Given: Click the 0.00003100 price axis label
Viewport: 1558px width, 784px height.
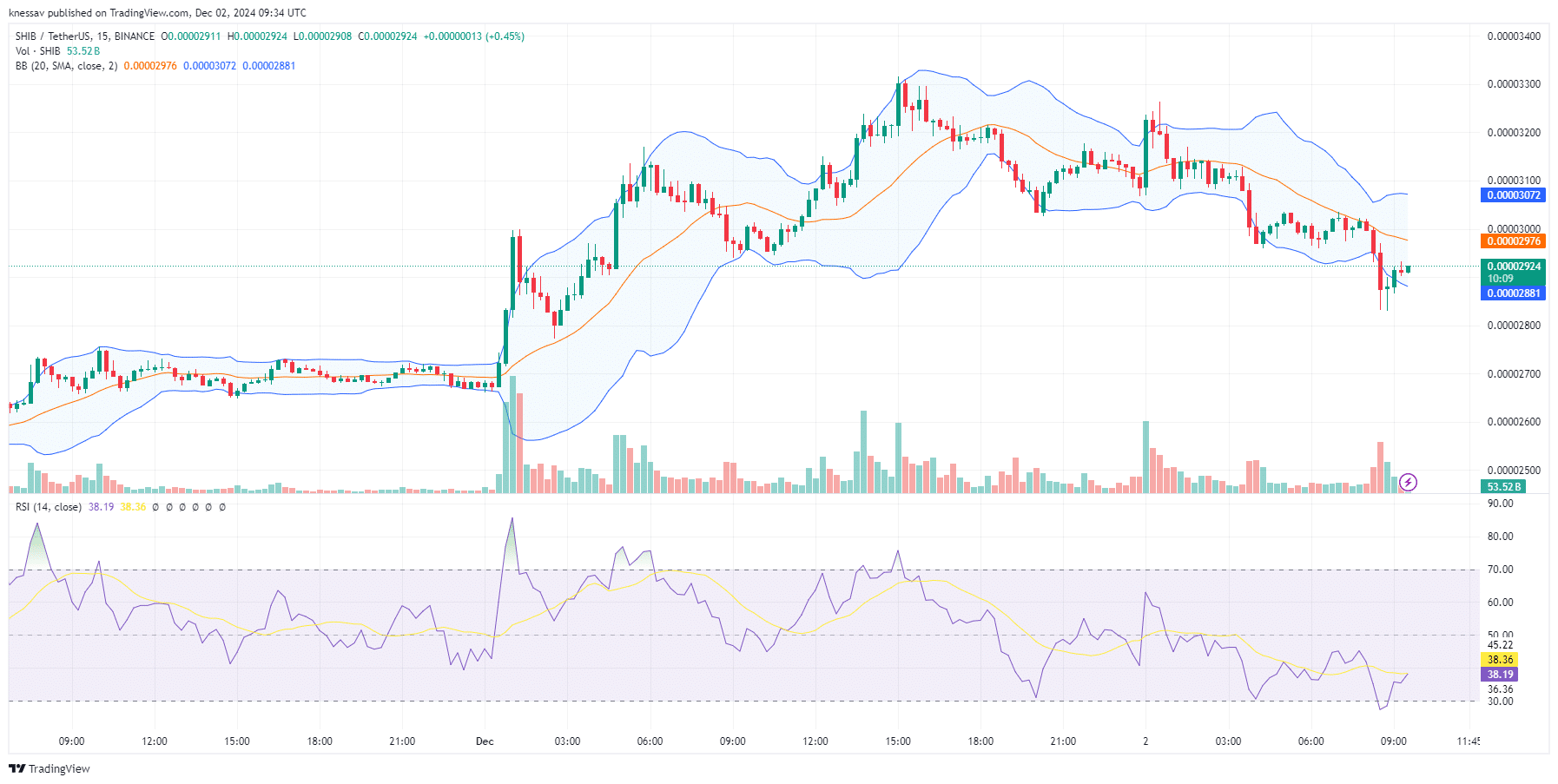Looking at the screenshot, I should coord(1514,181).
